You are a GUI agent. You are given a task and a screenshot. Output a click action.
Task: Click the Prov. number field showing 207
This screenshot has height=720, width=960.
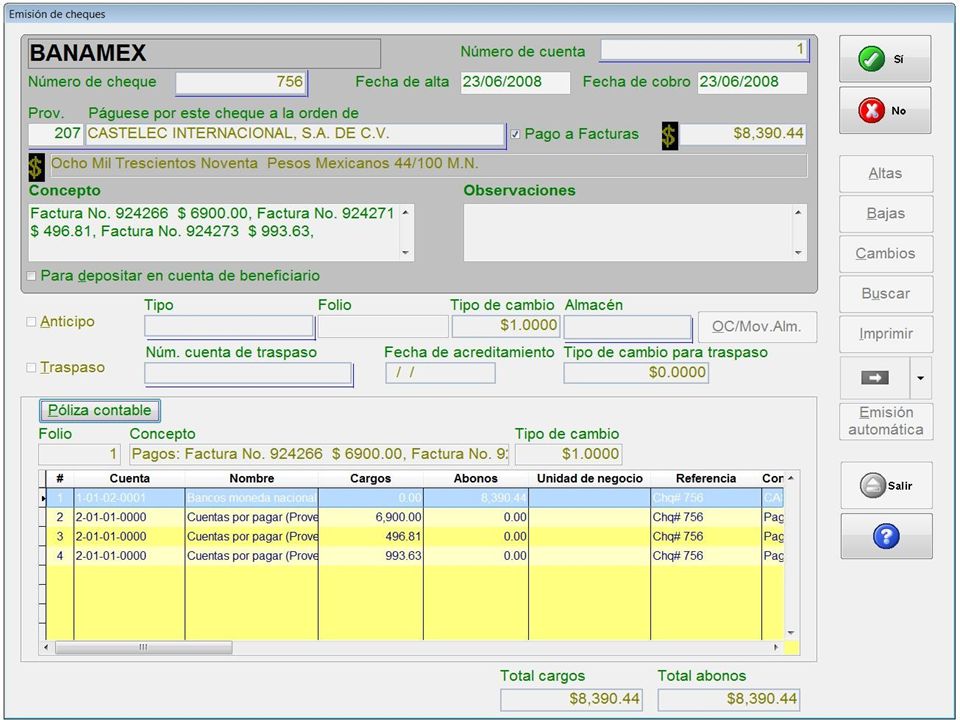click(x=56, y=134)
